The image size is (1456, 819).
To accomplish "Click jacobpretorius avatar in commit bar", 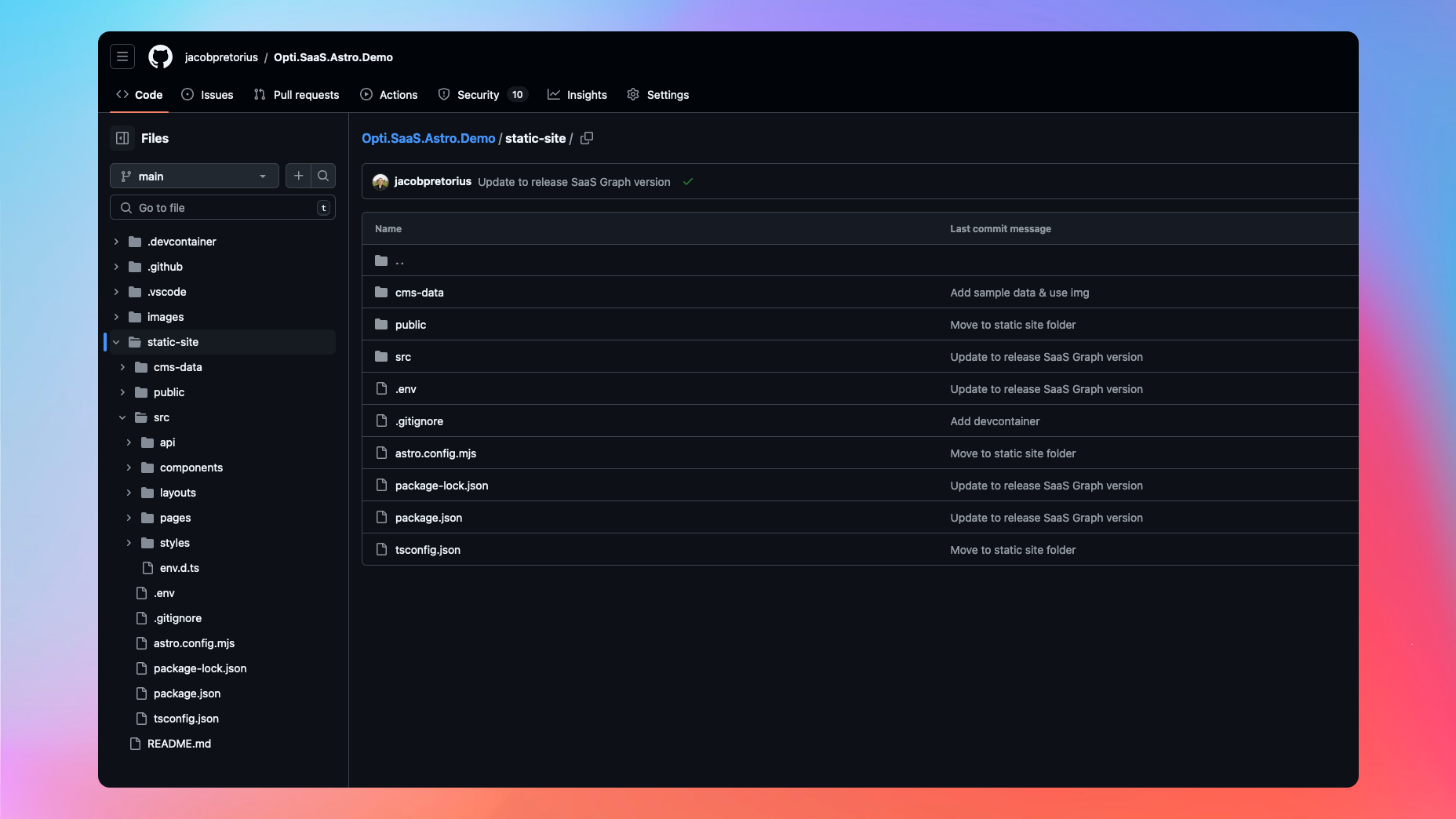I will click(x=380, y=181).
